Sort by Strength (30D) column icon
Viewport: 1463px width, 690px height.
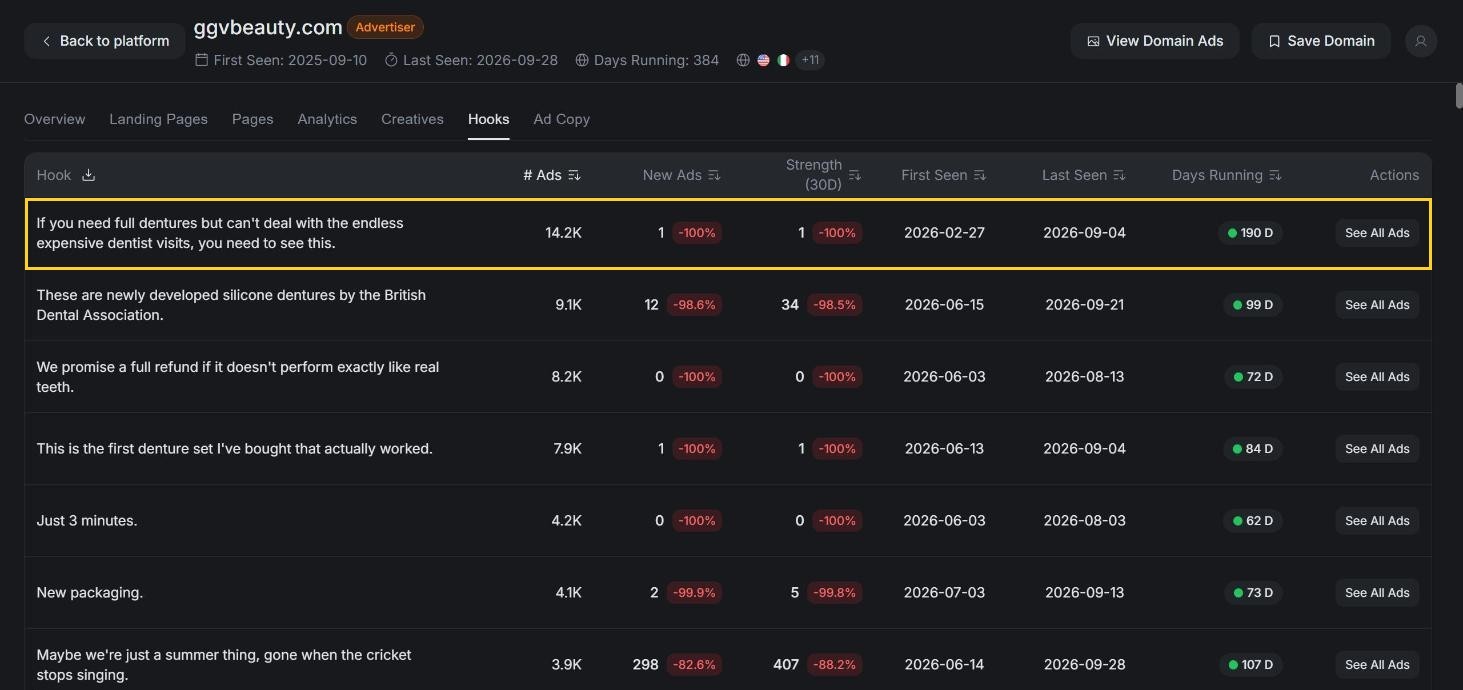point(854,175)
